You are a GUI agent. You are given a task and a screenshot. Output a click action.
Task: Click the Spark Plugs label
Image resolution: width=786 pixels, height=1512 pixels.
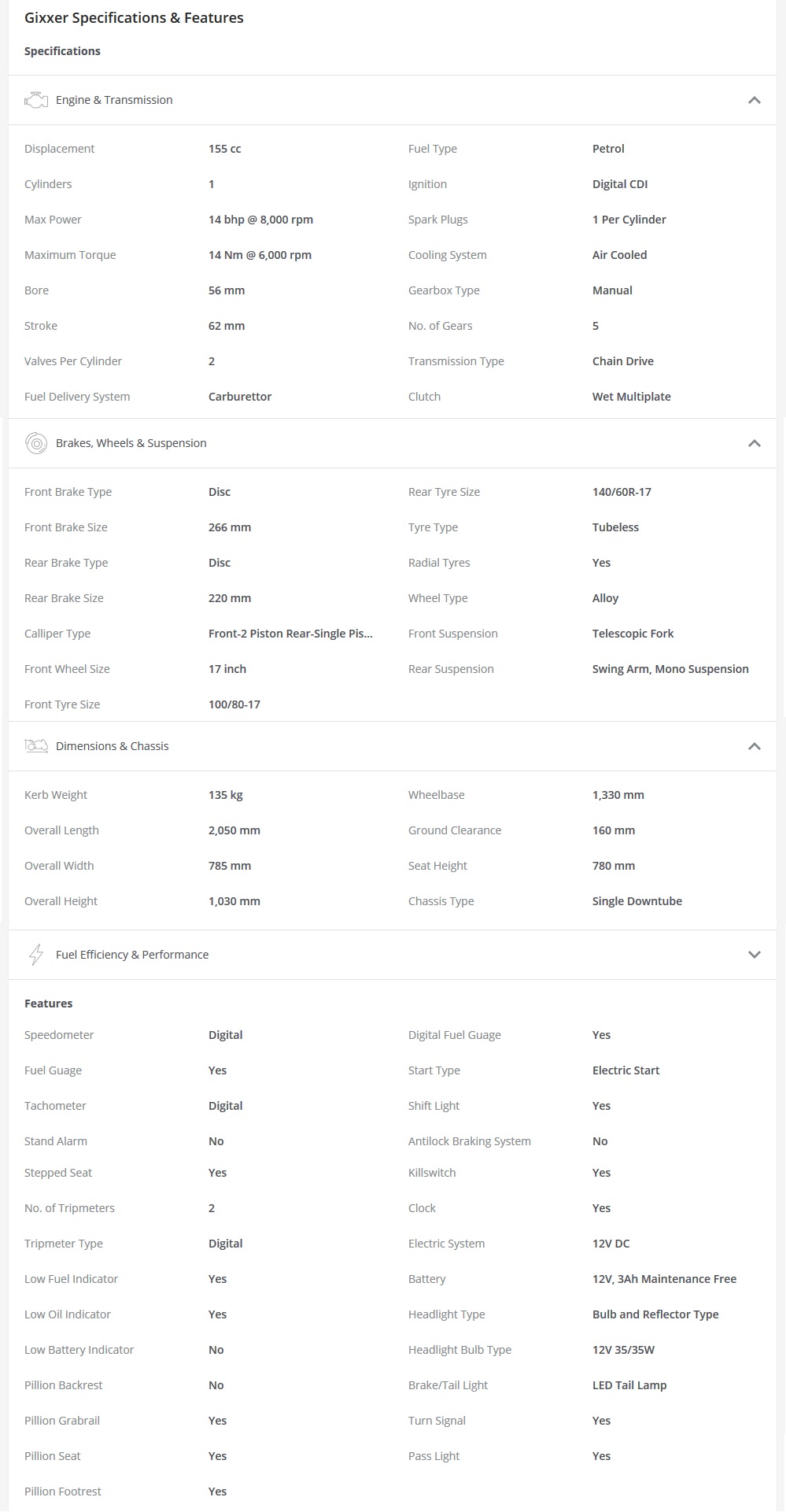pos(437,220)
